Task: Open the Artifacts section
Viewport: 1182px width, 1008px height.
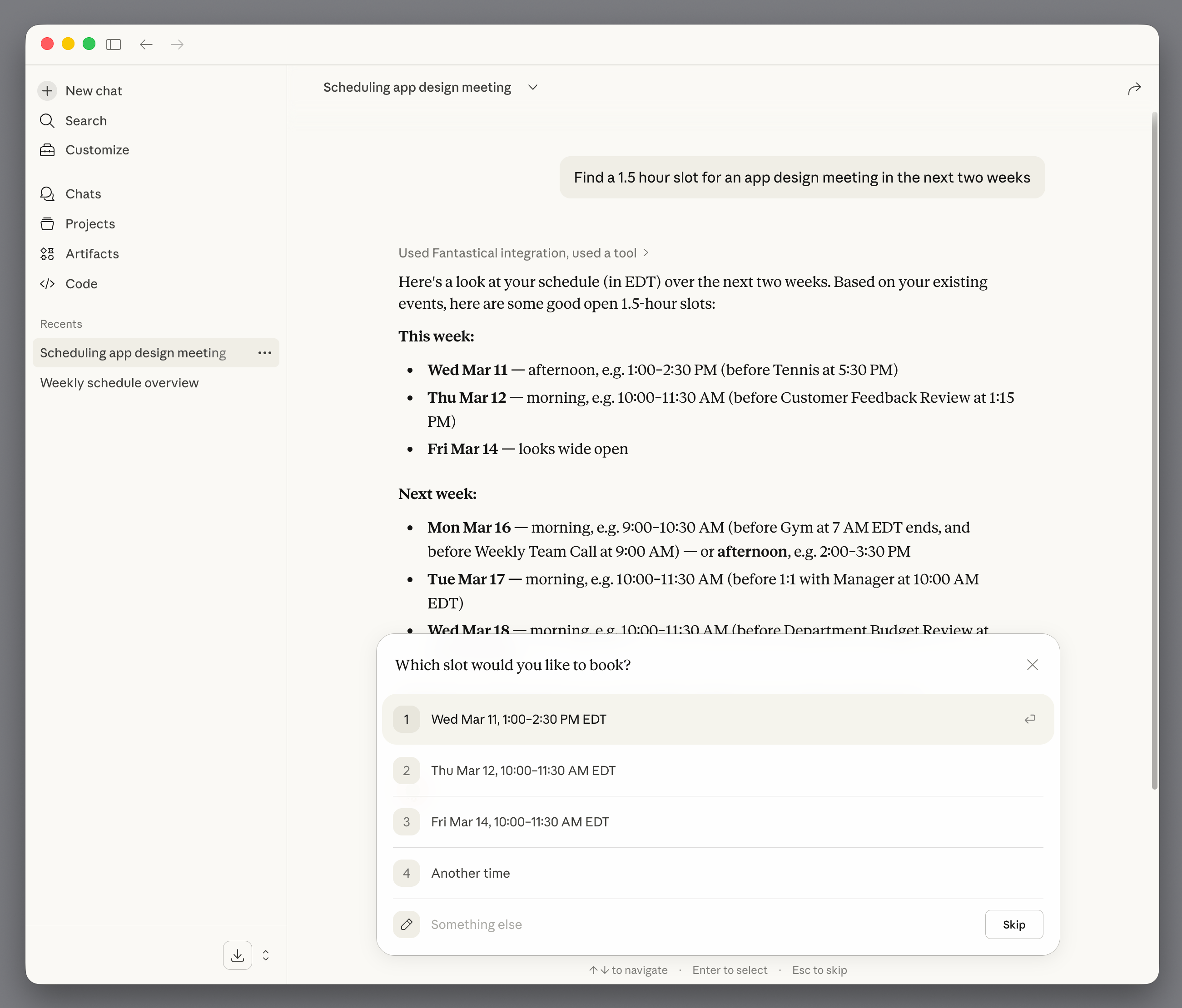Action: 92,254
